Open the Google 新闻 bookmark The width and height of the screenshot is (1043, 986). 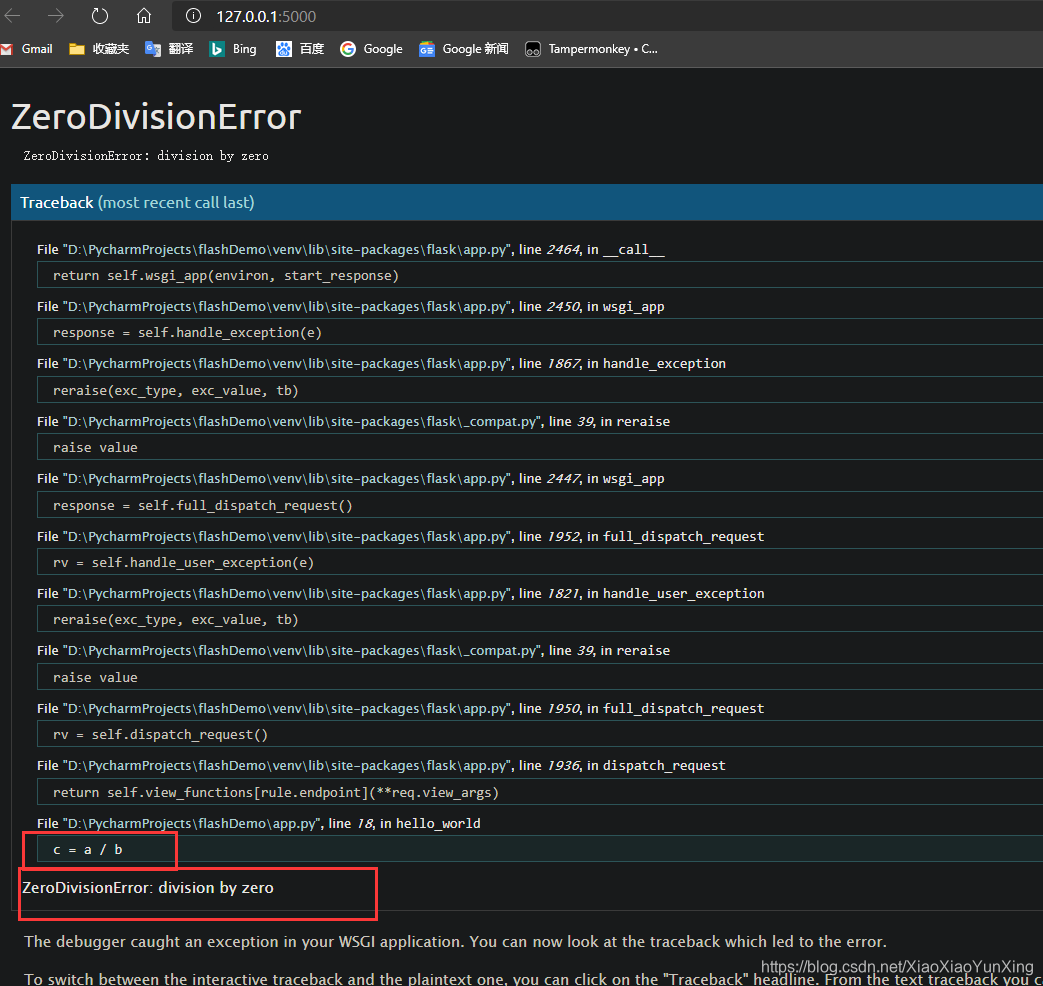tap(464, 49)
